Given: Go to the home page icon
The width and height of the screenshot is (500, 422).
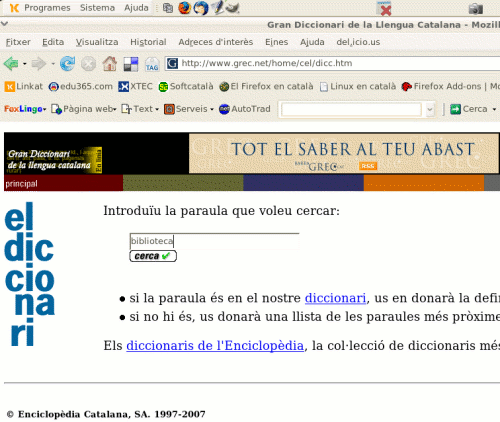Looking at the screenshot, I should point(110,63).
